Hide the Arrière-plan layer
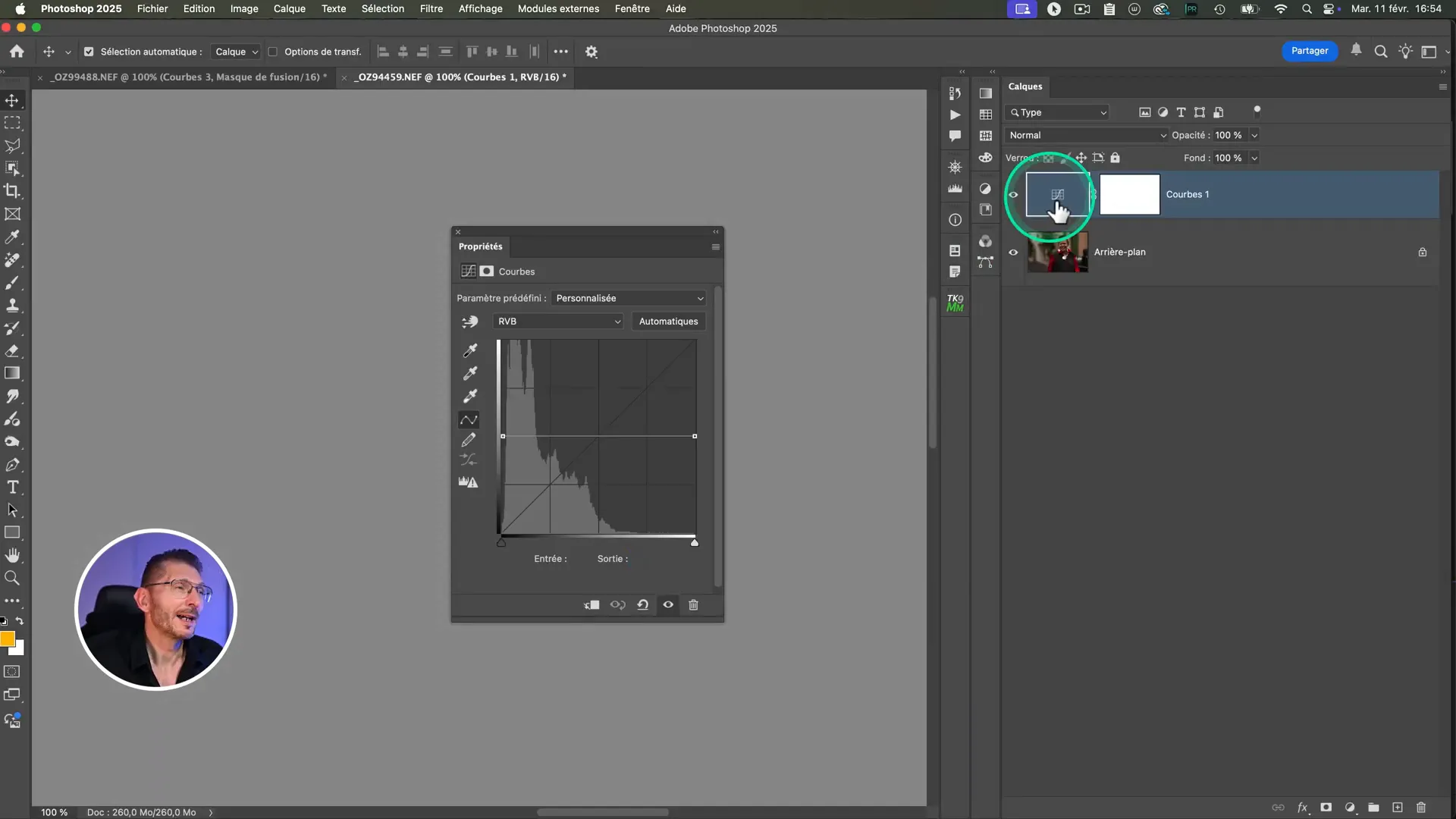1456x819 pixels. (x=1013, y=252)
